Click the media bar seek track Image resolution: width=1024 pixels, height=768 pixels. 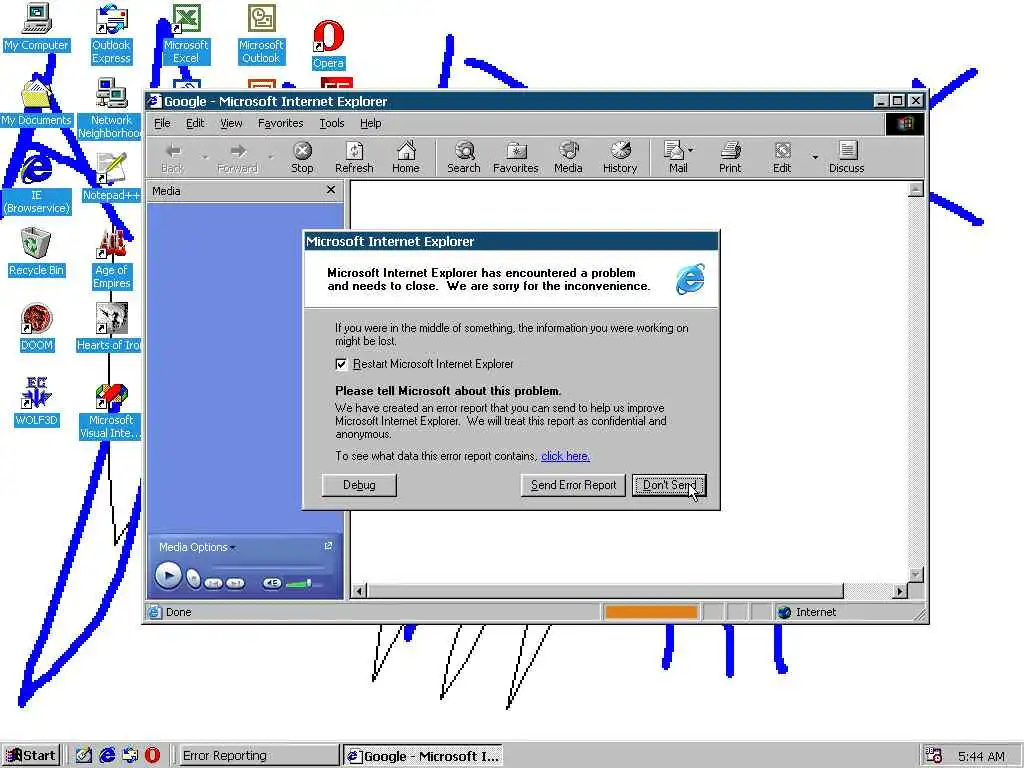click(x=266, y=567)
